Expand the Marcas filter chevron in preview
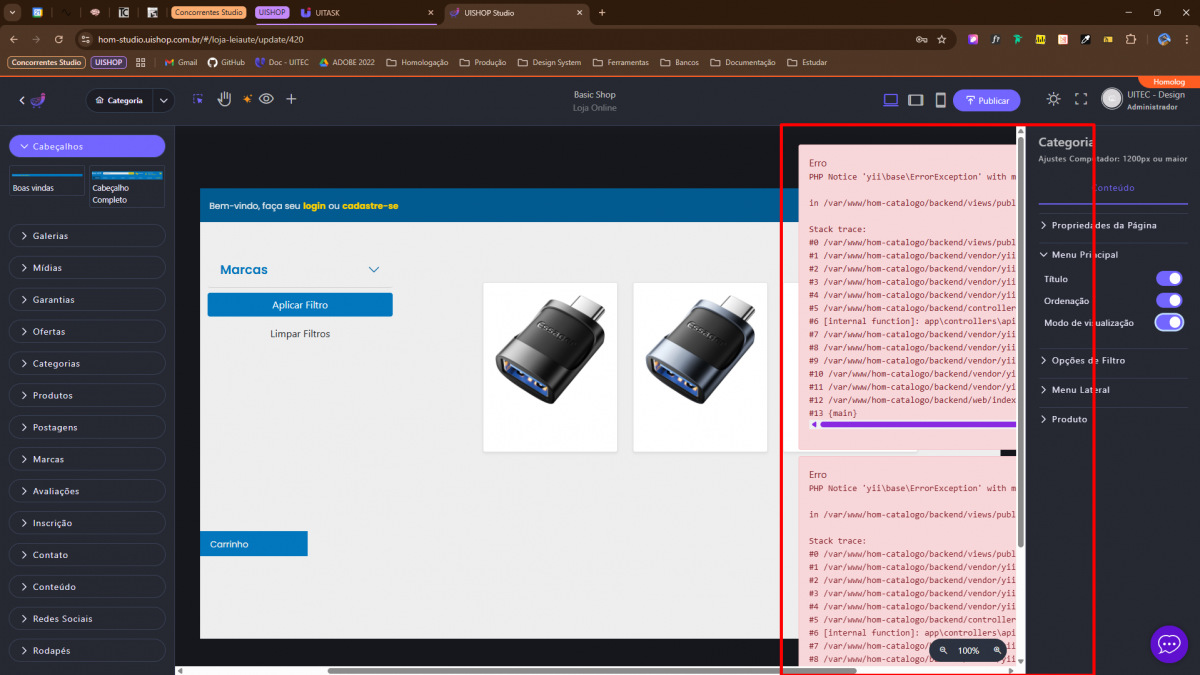The height and width of the screenshot is (675, 1200). [374, 270]
